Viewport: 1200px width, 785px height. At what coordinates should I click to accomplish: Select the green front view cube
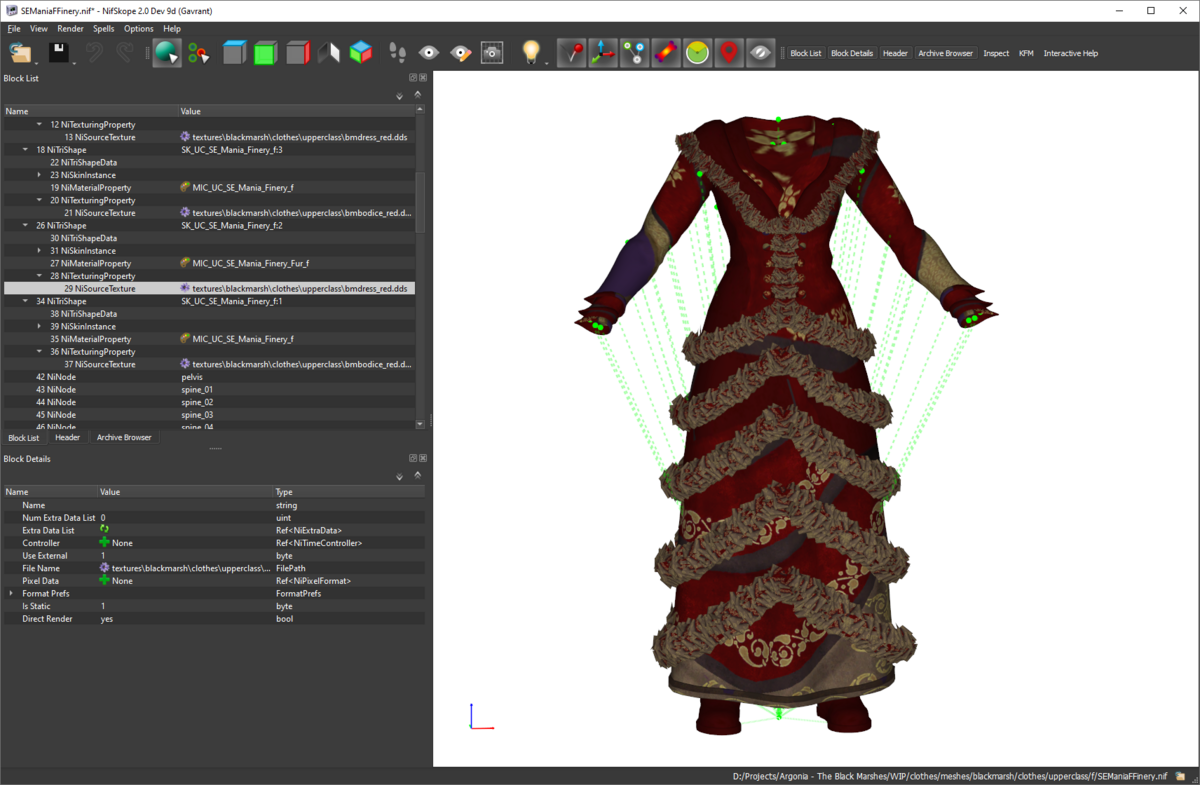pos(265,53)
